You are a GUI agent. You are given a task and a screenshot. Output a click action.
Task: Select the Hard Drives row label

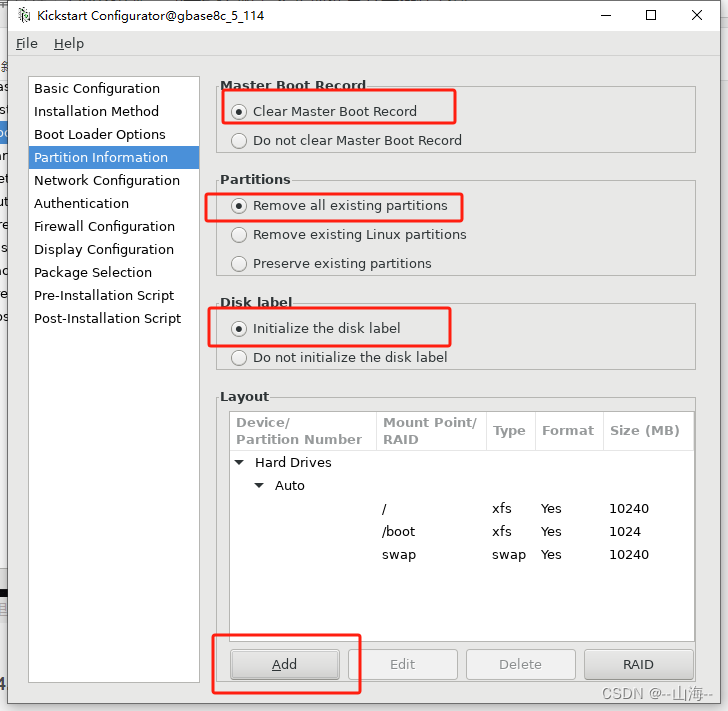coord(293,463)
